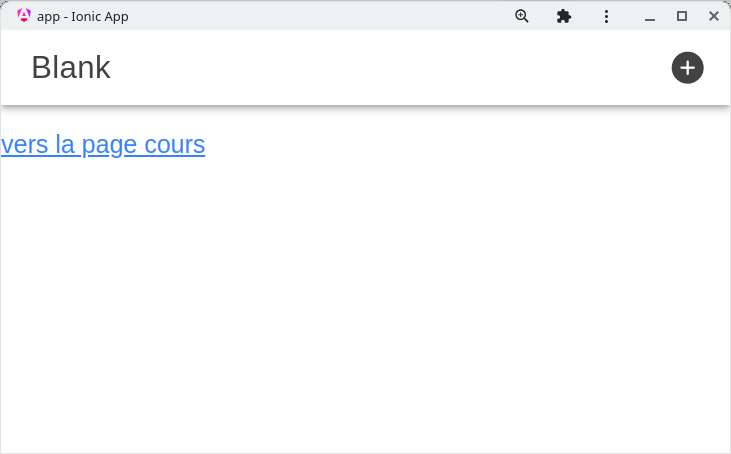This screenshot has height=454, width=731.
Task: Maximize the Ionic App window
Action: coord(682,16)
